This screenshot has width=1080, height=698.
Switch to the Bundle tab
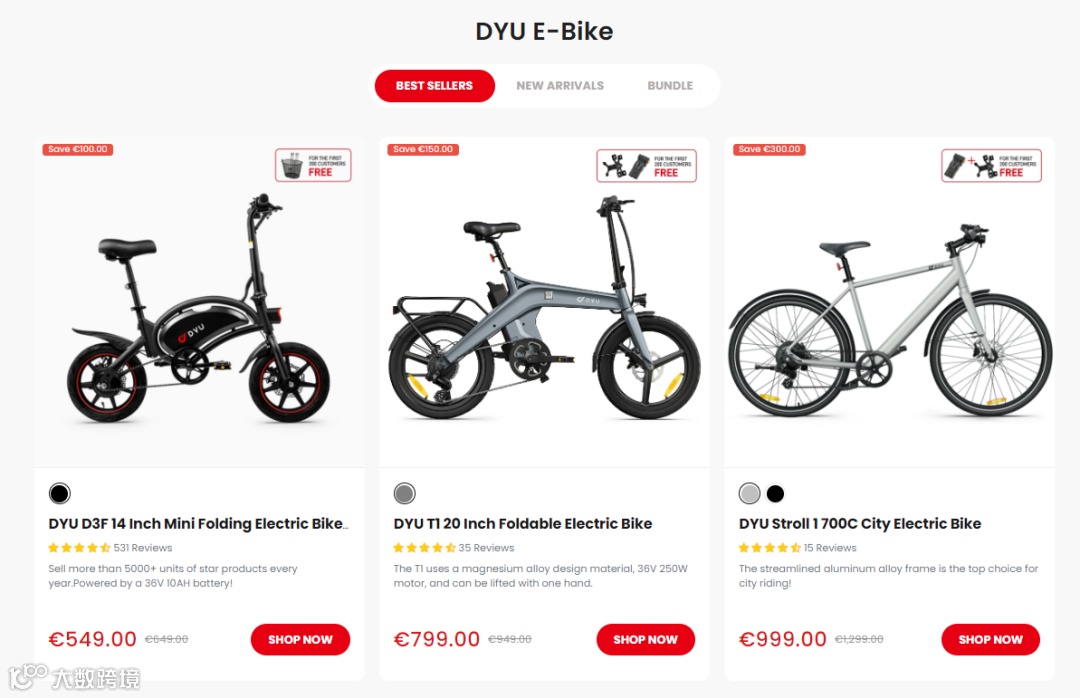pyautogui.click(x=670, y=85)
